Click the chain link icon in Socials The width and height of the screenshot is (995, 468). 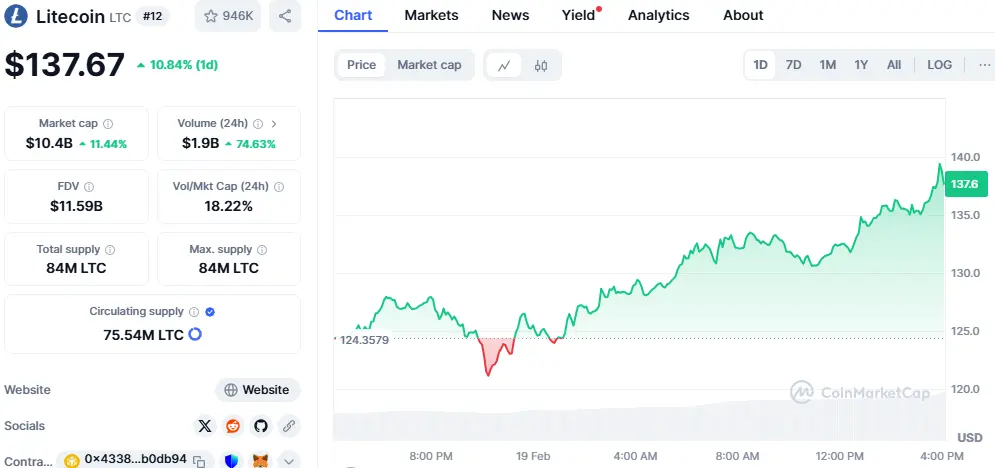click(288, 426)
